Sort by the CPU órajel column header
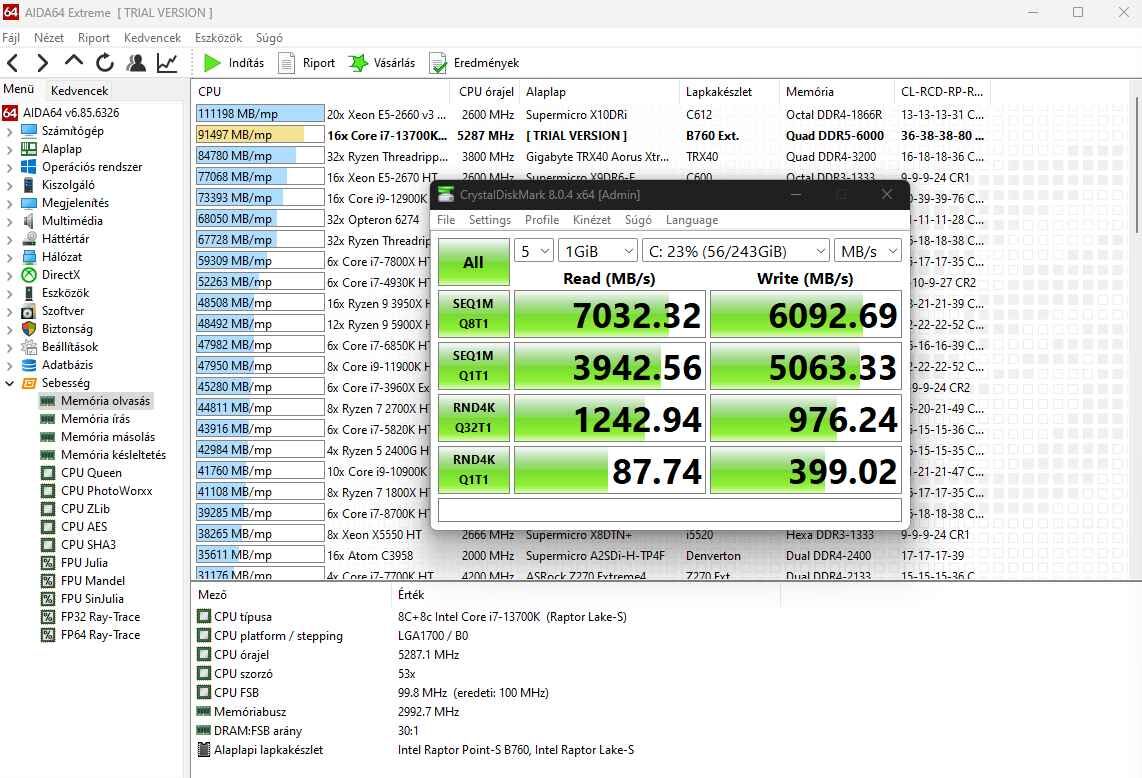Image resolution: width=1142 pixels, height=778 pixels. [486, 92]
